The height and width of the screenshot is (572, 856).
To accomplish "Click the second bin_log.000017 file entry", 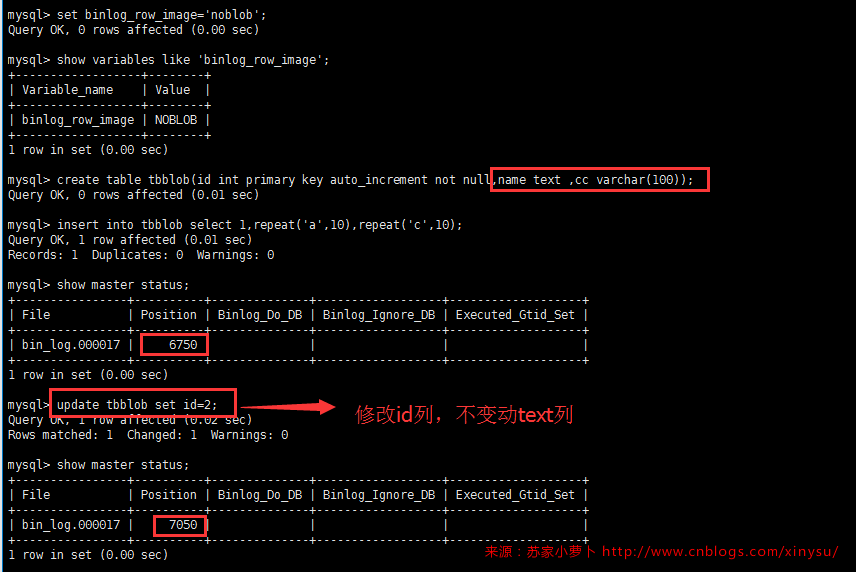I will [x=71, y=525].
